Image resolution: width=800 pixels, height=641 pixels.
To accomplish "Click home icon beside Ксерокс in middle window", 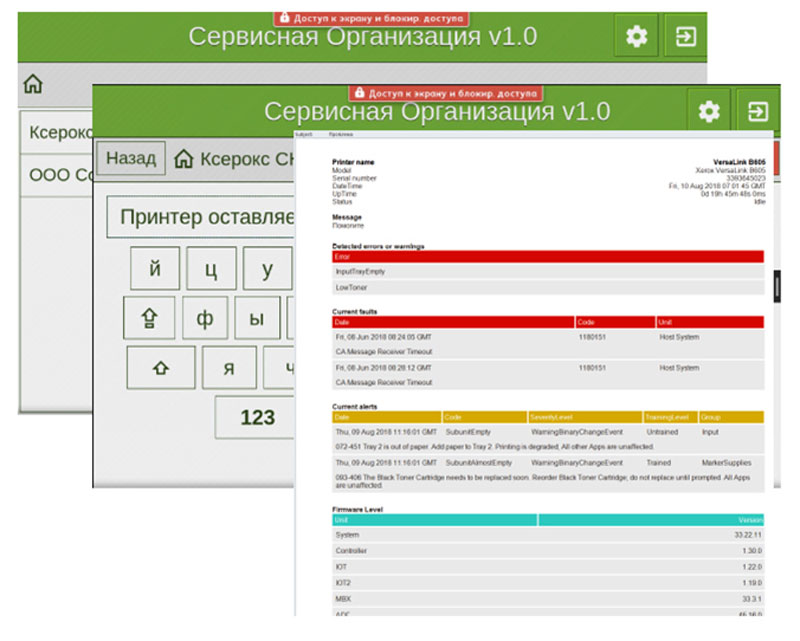I will pyautogui.click(x=184, y=159).
